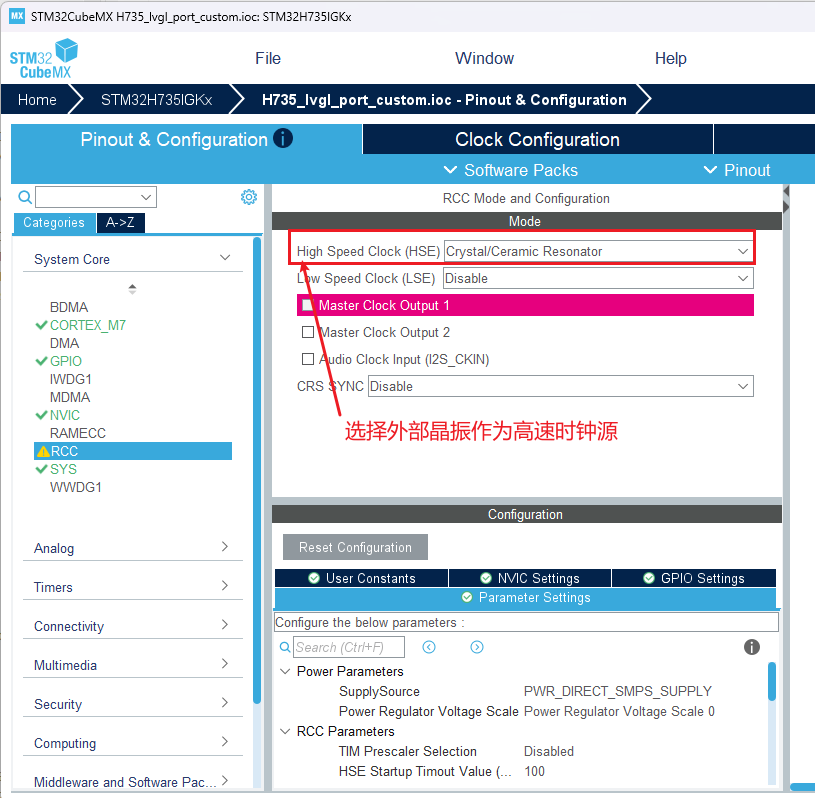Image resolution: width=815 pixels, height=798 pixels.
Task: Click the previous search result arrow
Action: [429, 647]
